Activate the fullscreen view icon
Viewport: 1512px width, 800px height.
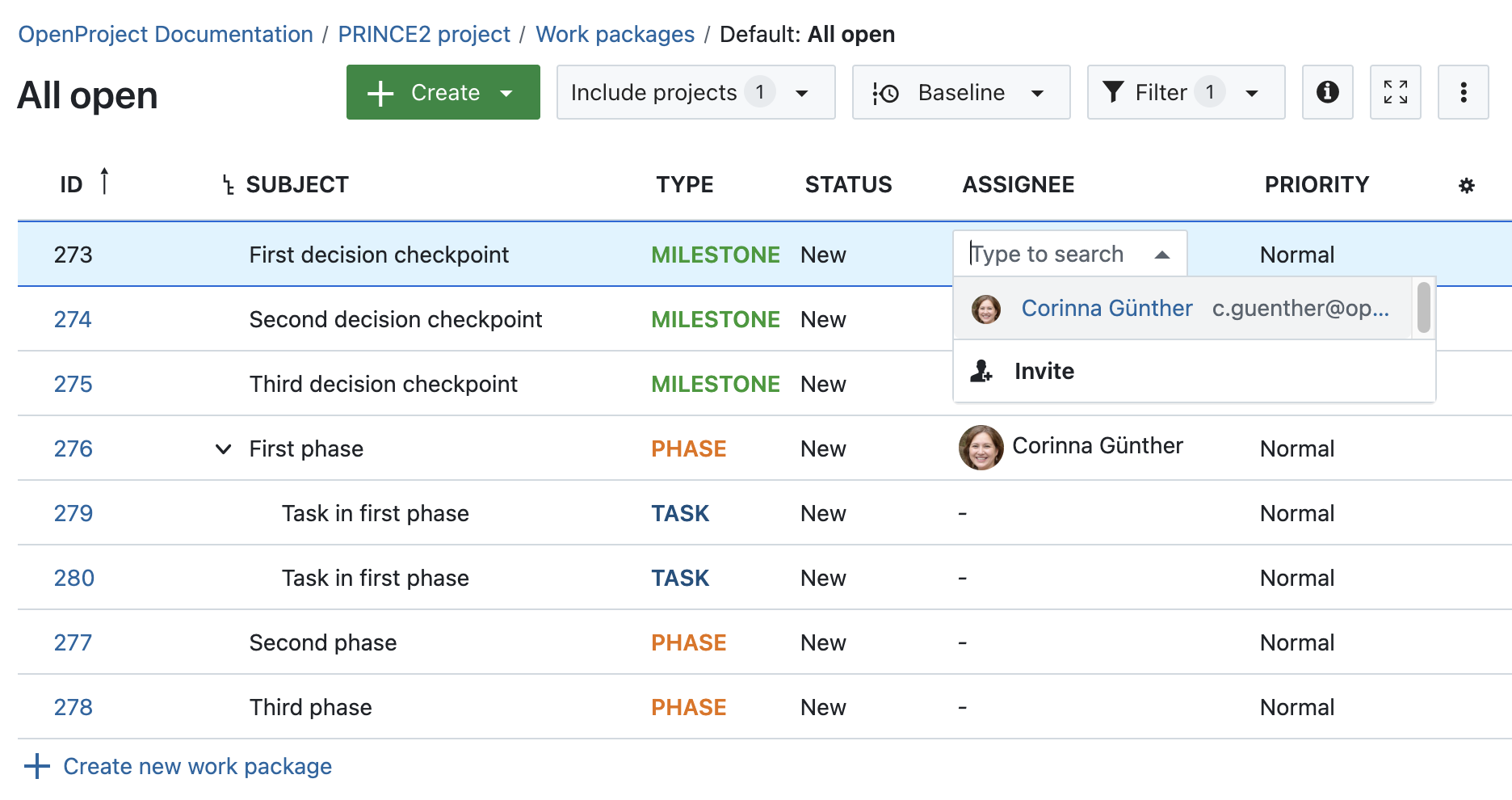(1395, 92)
